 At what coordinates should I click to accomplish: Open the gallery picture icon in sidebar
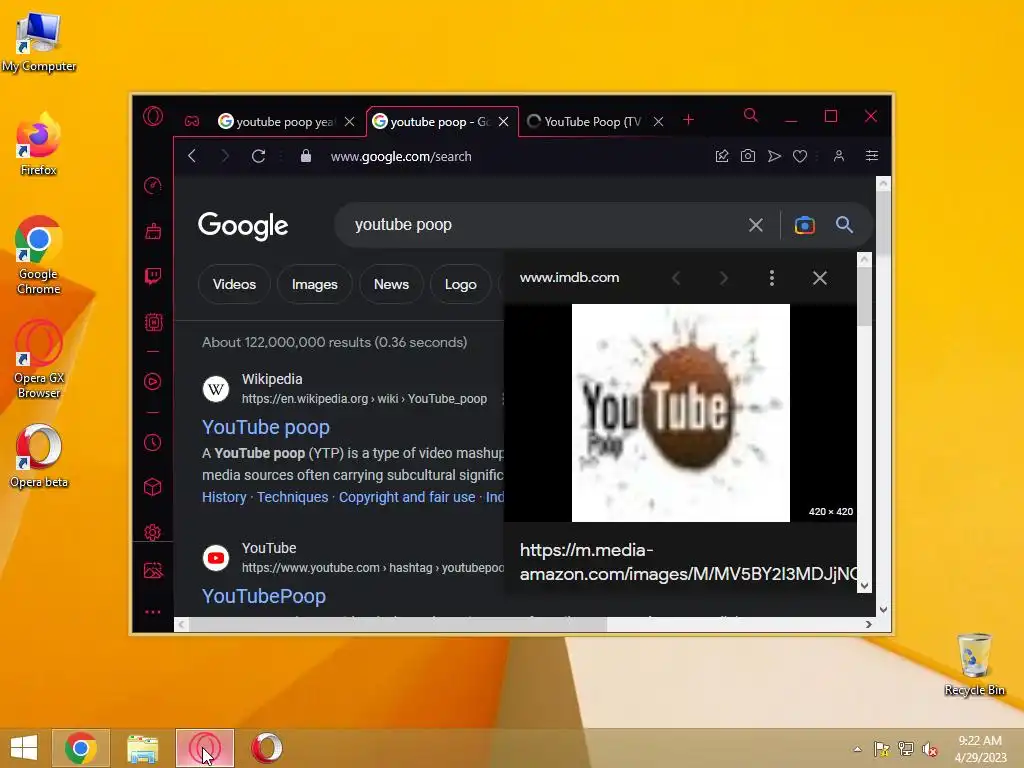coord(153,571)
